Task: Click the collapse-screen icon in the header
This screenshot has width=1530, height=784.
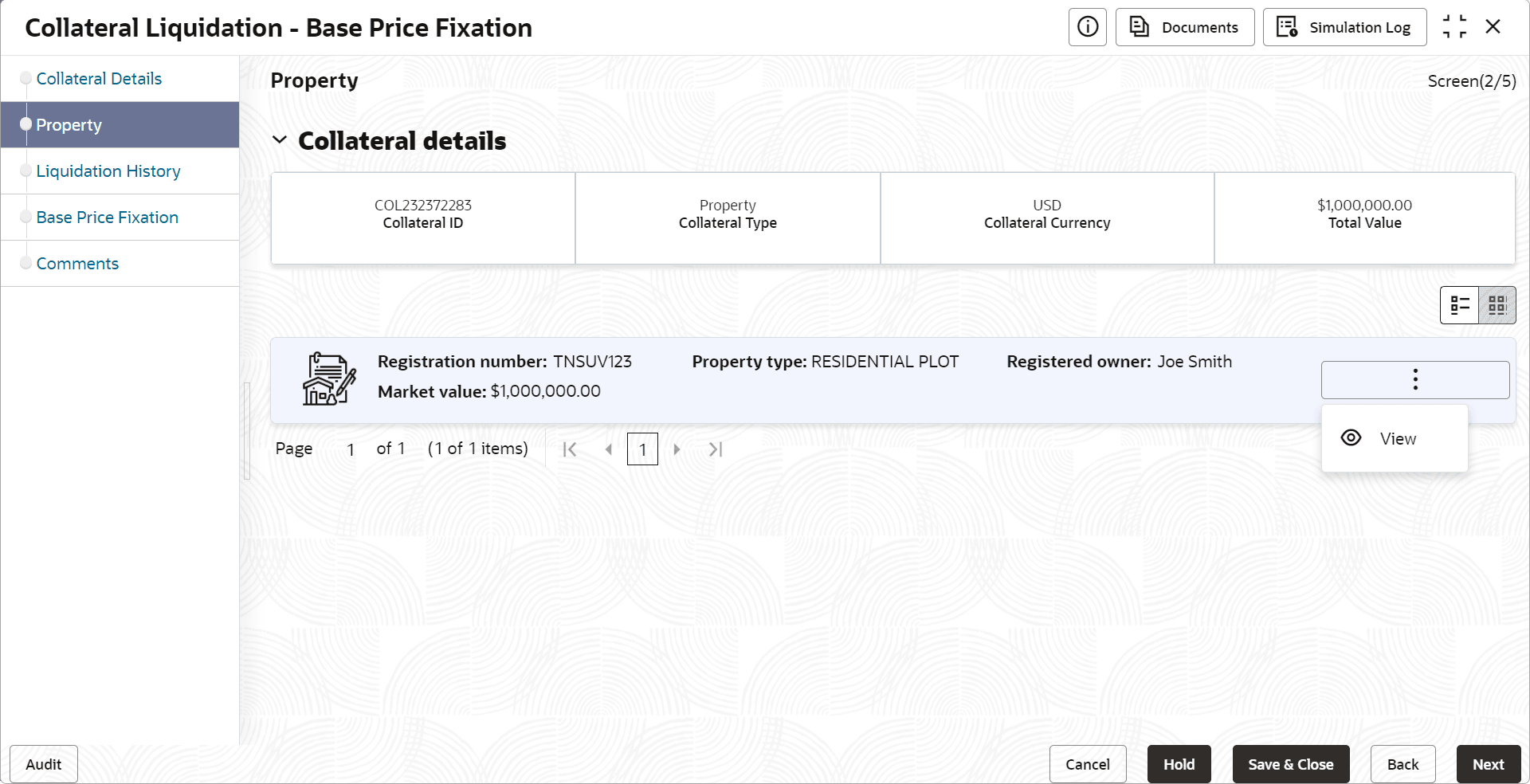Action: (x=1454, y=27)
